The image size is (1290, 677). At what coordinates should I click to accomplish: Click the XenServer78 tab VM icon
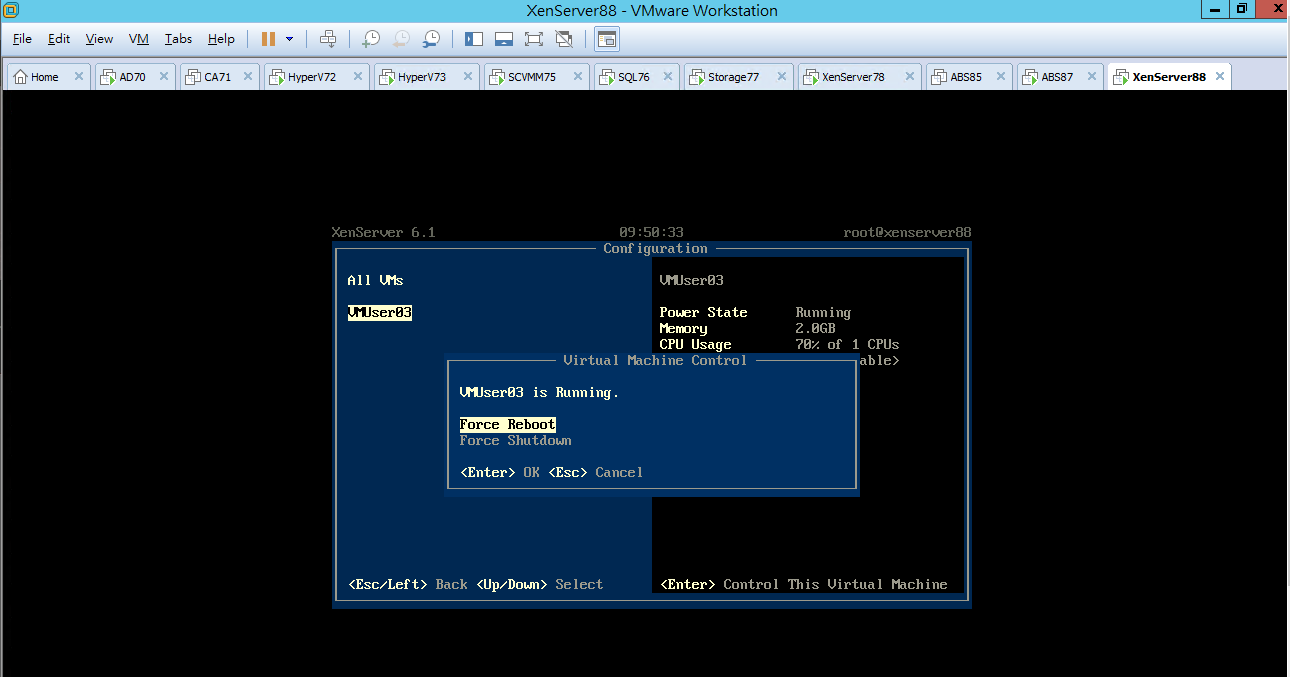coord(811,77)
